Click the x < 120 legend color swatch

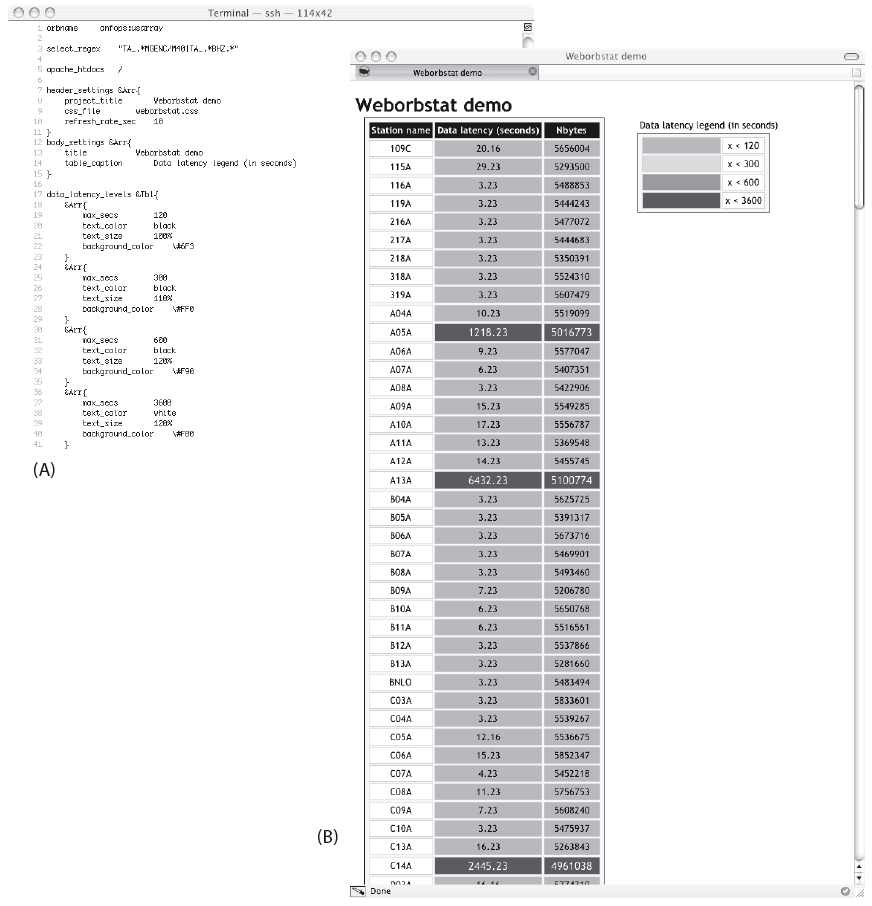[681, 146]
